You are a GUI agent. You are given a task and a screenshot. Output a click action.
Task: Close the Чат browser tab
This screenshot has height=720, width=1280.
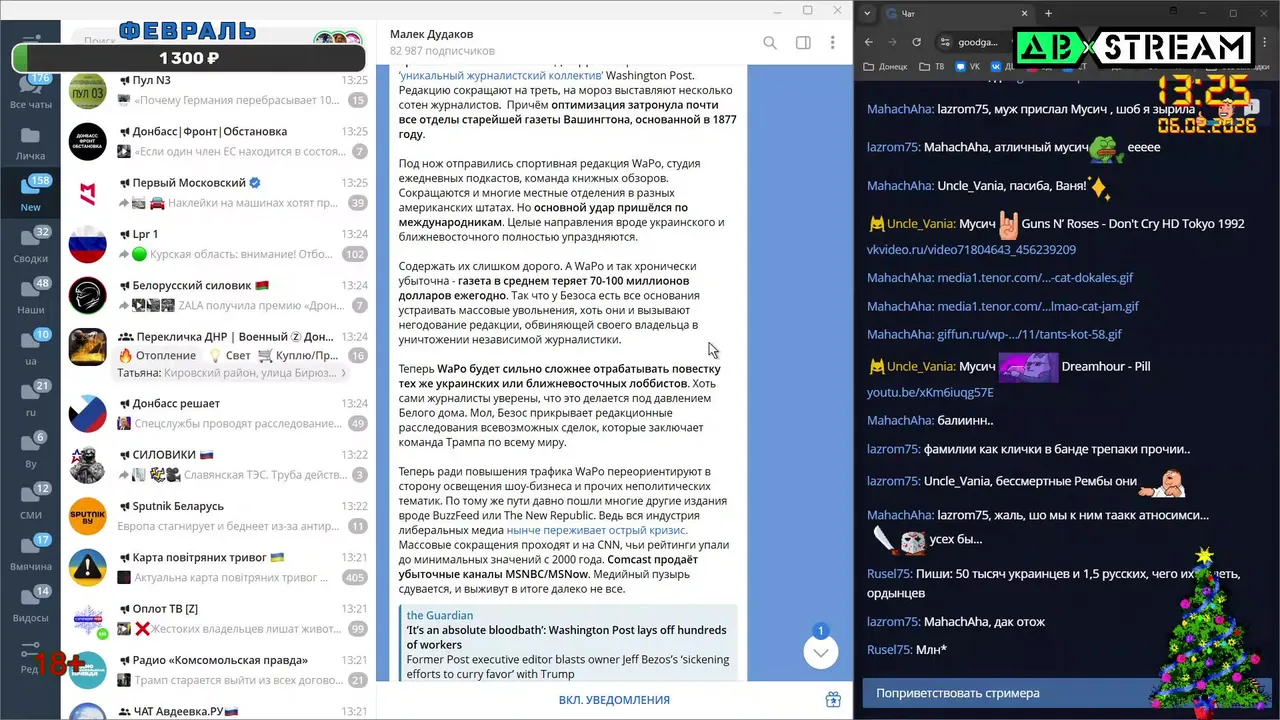pyautogui.click(x=1022, y=13)
